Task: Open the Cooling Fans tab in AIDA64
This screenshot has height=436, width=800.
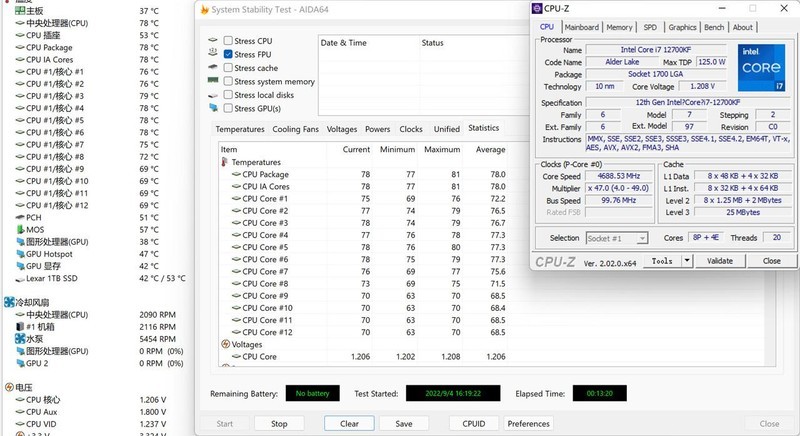Action: coord(296,129)
